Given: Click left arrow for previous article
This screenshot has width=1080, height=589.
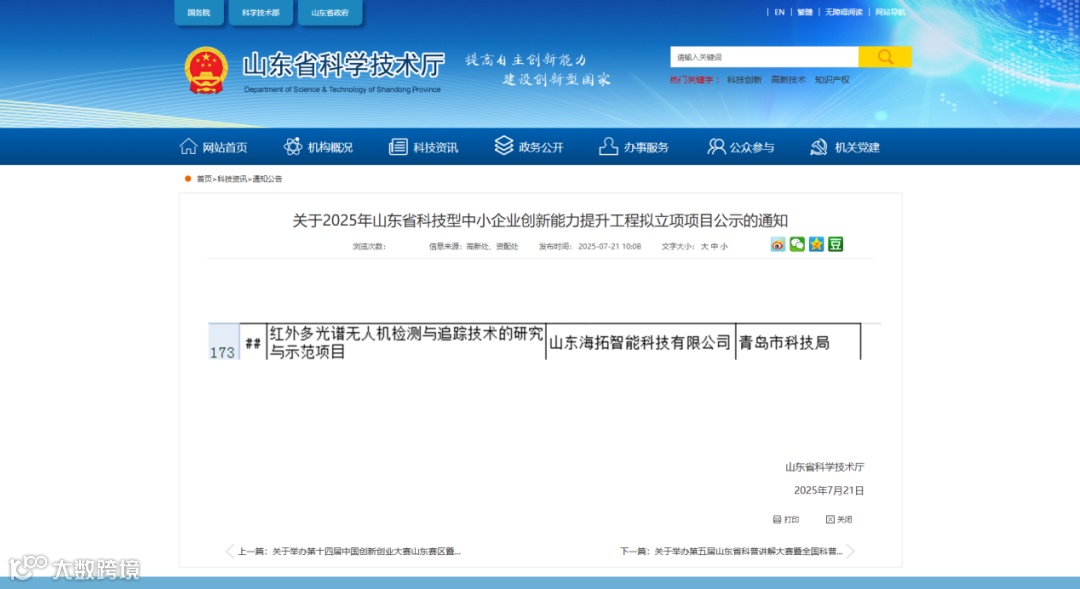Looking at the screenshot, I should [230, 551].
